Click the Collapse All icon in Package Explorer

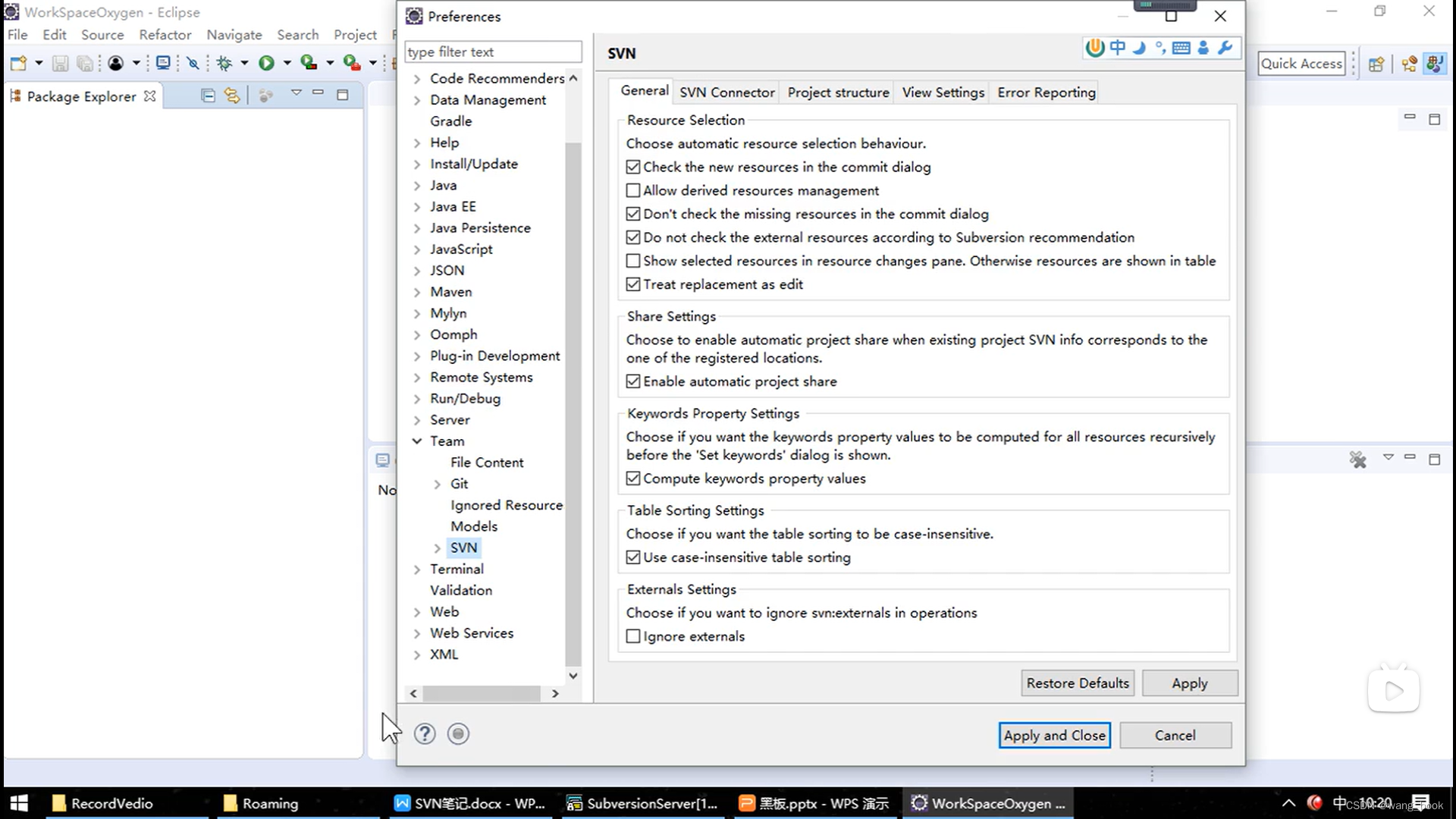(x=208, y=96)
